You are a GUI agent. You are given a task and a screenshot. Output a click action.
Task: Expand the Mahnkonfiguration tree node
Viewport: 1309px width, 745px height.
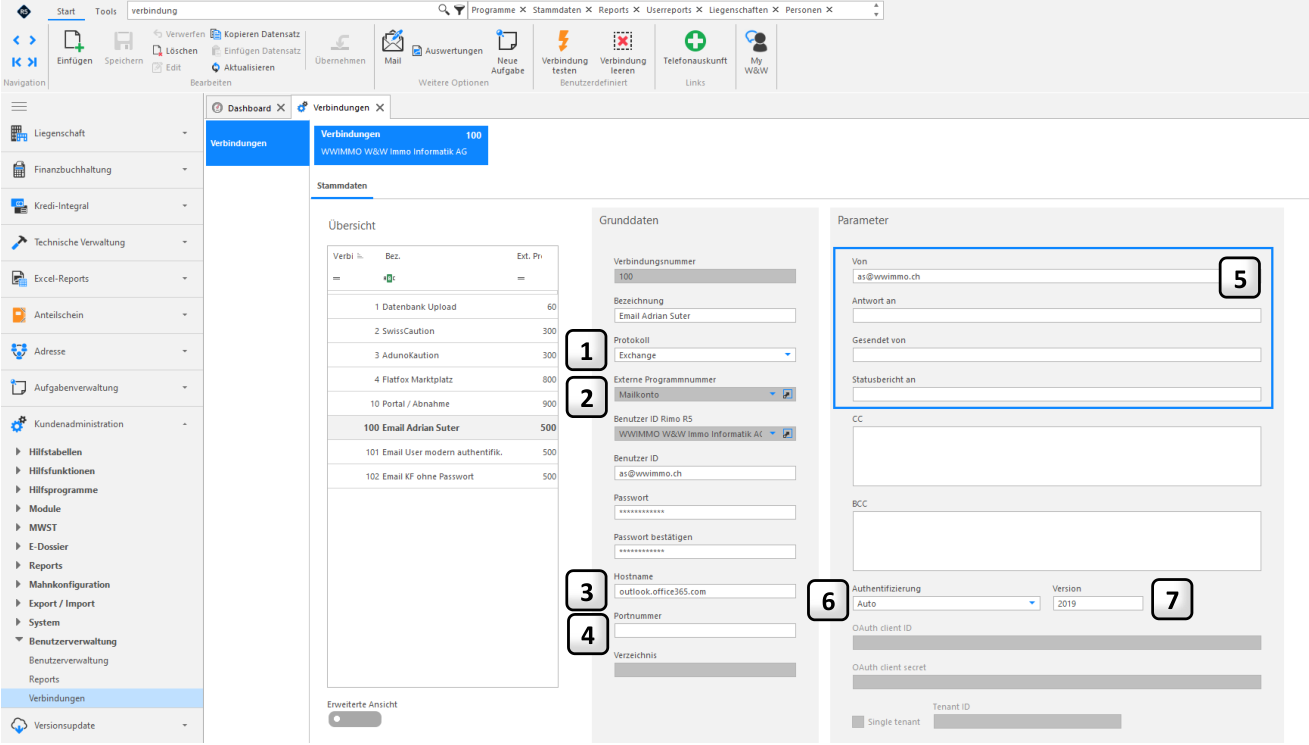point(19,584)
